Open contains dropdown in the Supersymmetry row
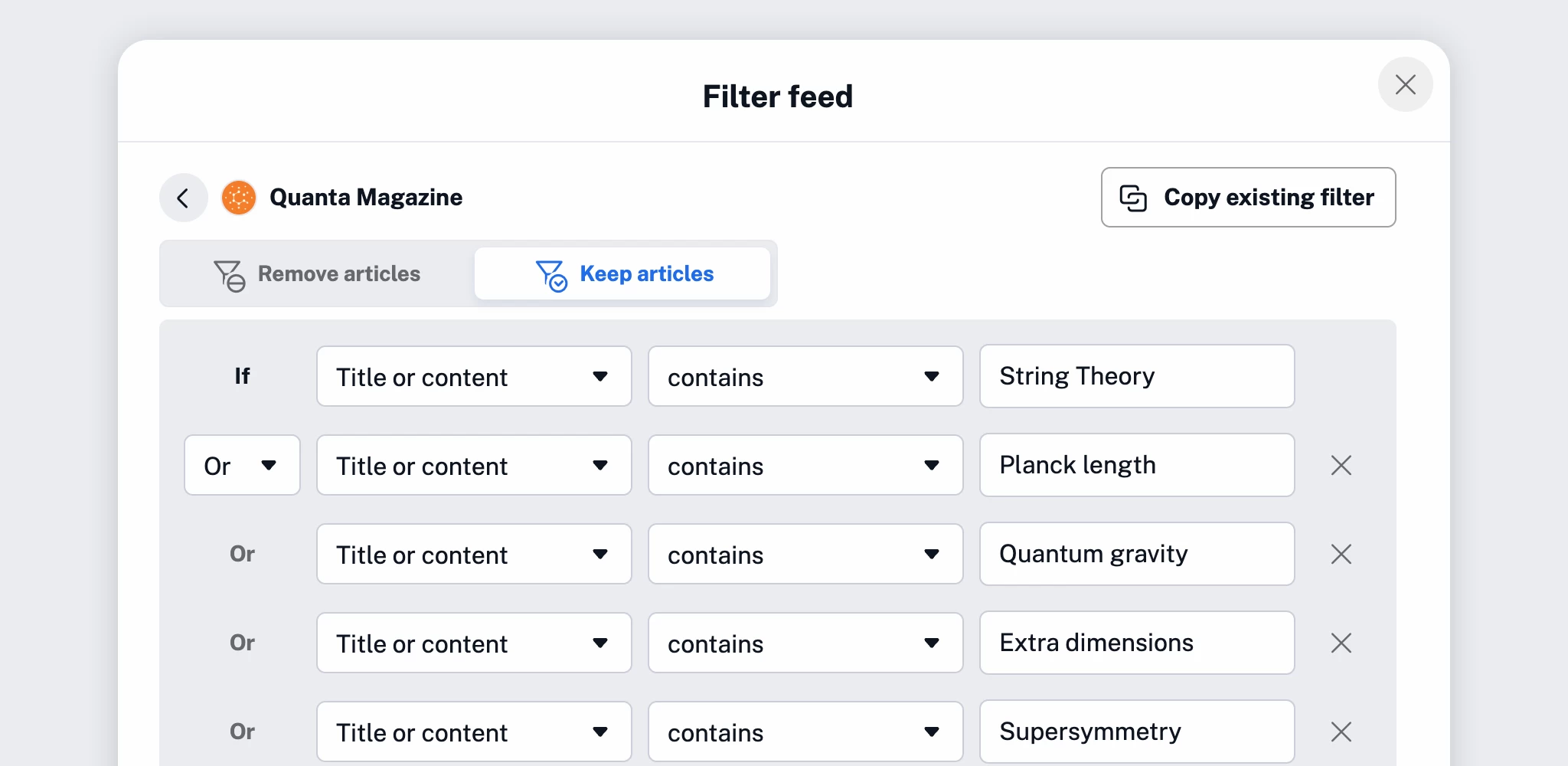The image size is (1568, 766). click(805, 732)
